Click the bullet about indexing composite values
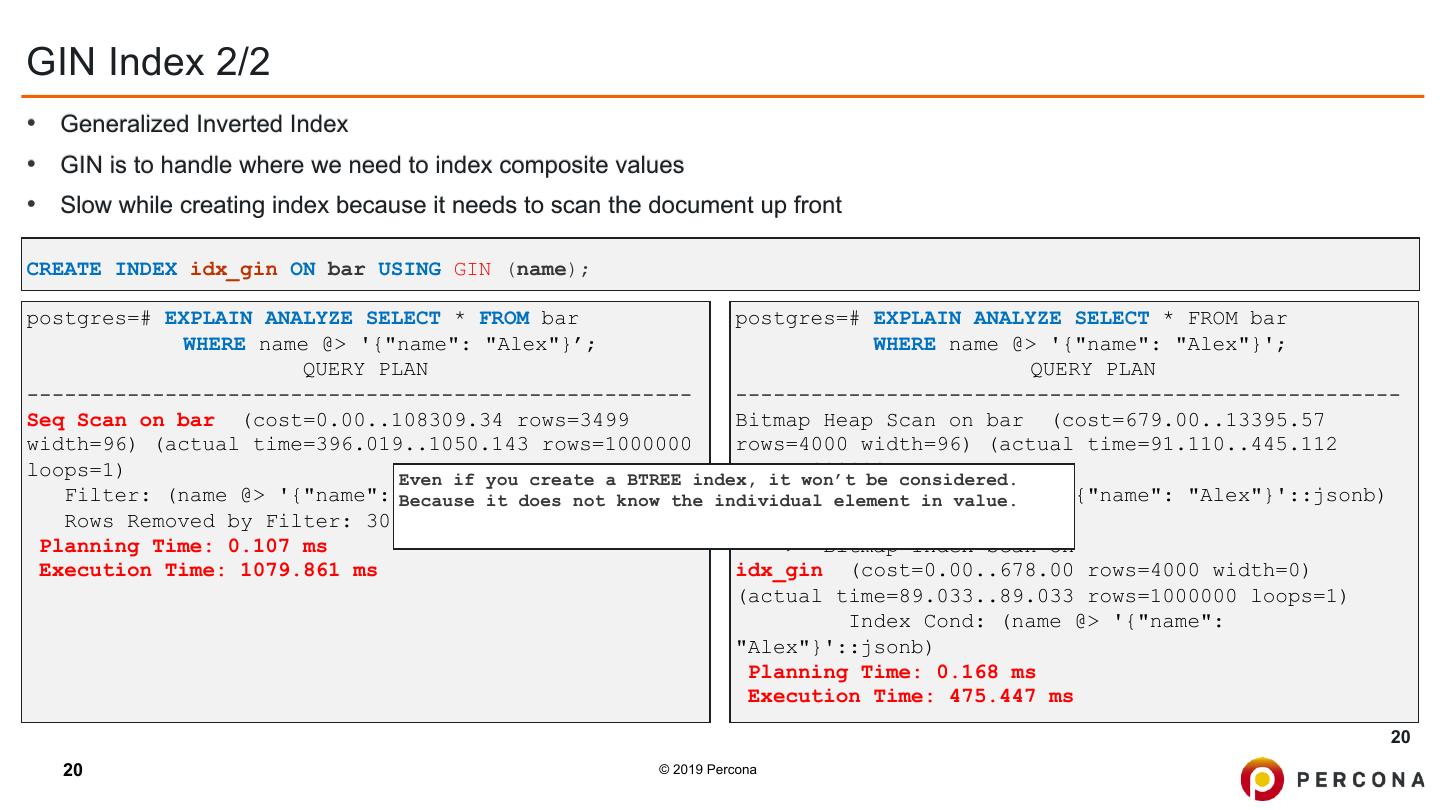 [x=372, y=165]
